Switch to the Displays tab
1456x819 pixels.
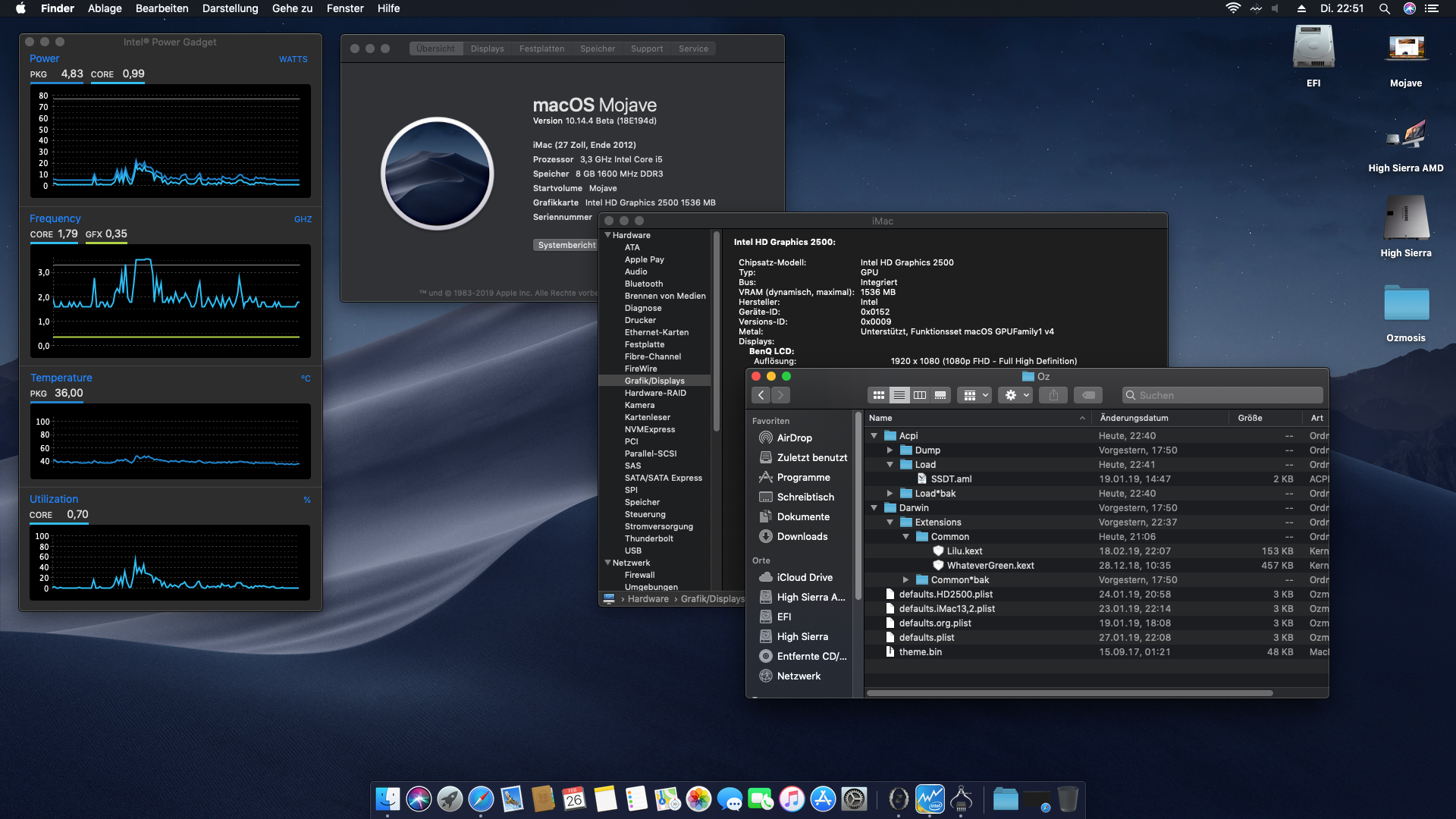(487, 49)
